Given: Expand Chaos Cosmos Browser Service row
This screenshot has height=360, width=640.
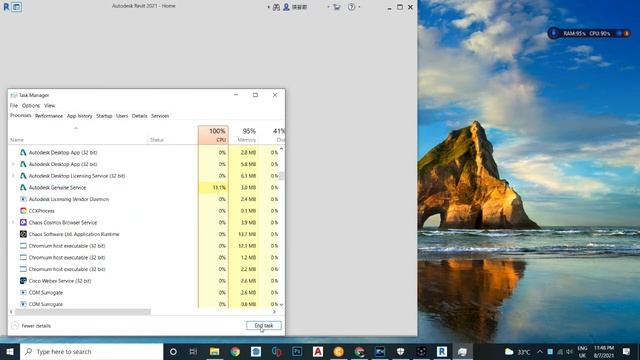Looking at the screenshot, I should pos(13,222).
